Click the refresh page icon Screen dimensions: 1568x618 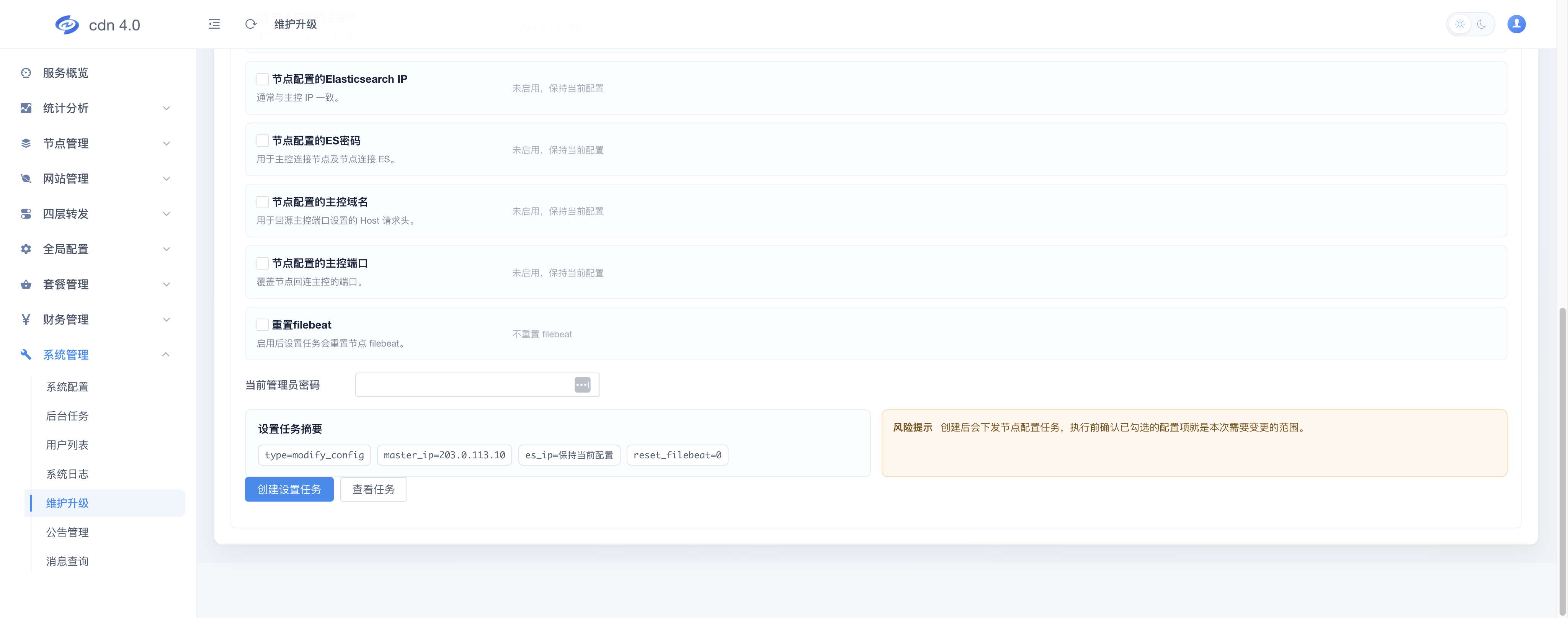(250, 25)
